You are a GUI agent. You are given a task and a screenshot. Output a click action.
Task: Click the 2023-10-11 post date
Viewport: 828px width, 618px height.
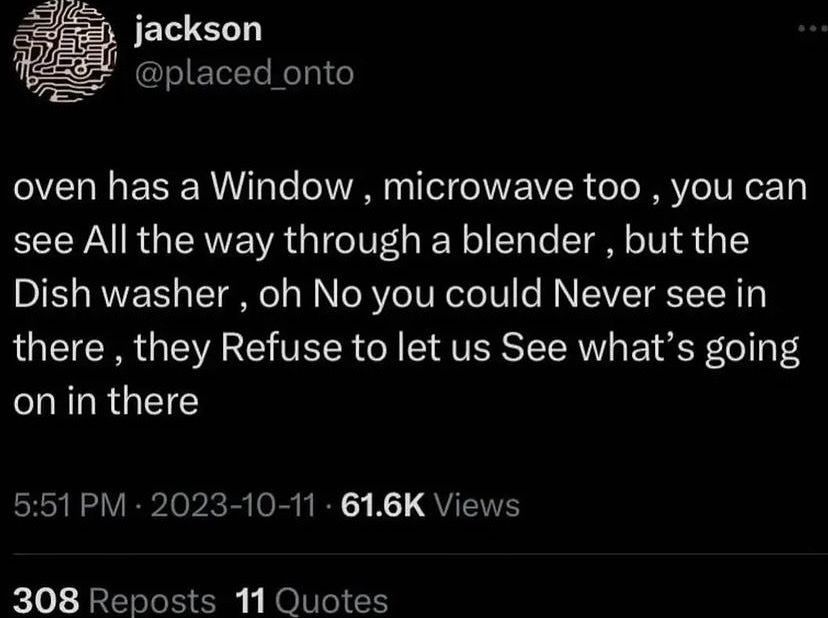click(234, 505)
